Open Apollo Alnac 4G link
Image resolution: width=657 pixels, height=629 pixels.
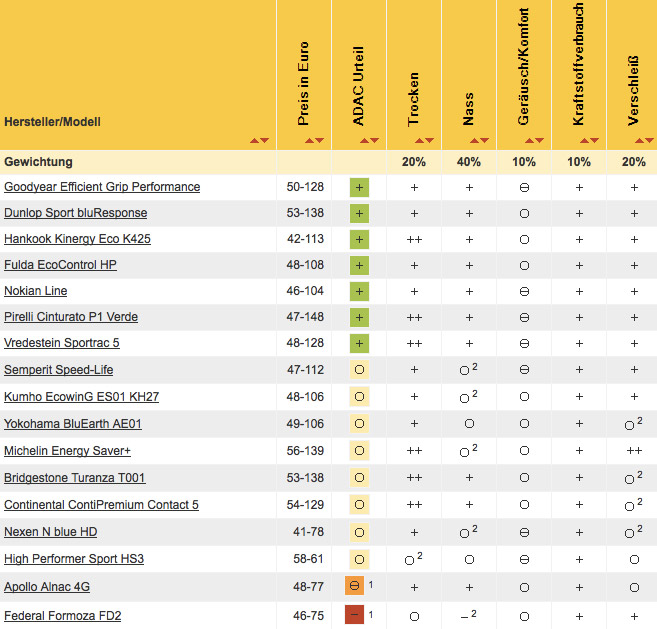[x=47, y=587]
